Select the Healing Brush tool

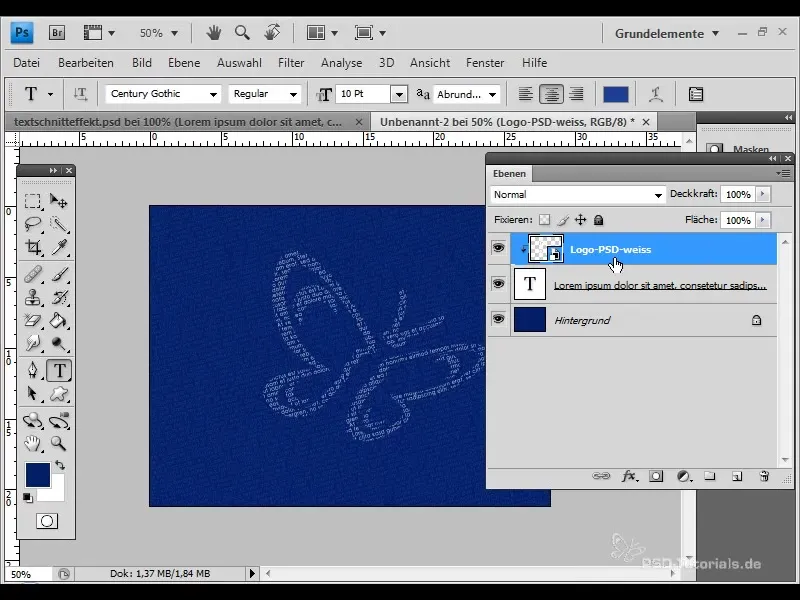tap(33, 275)
